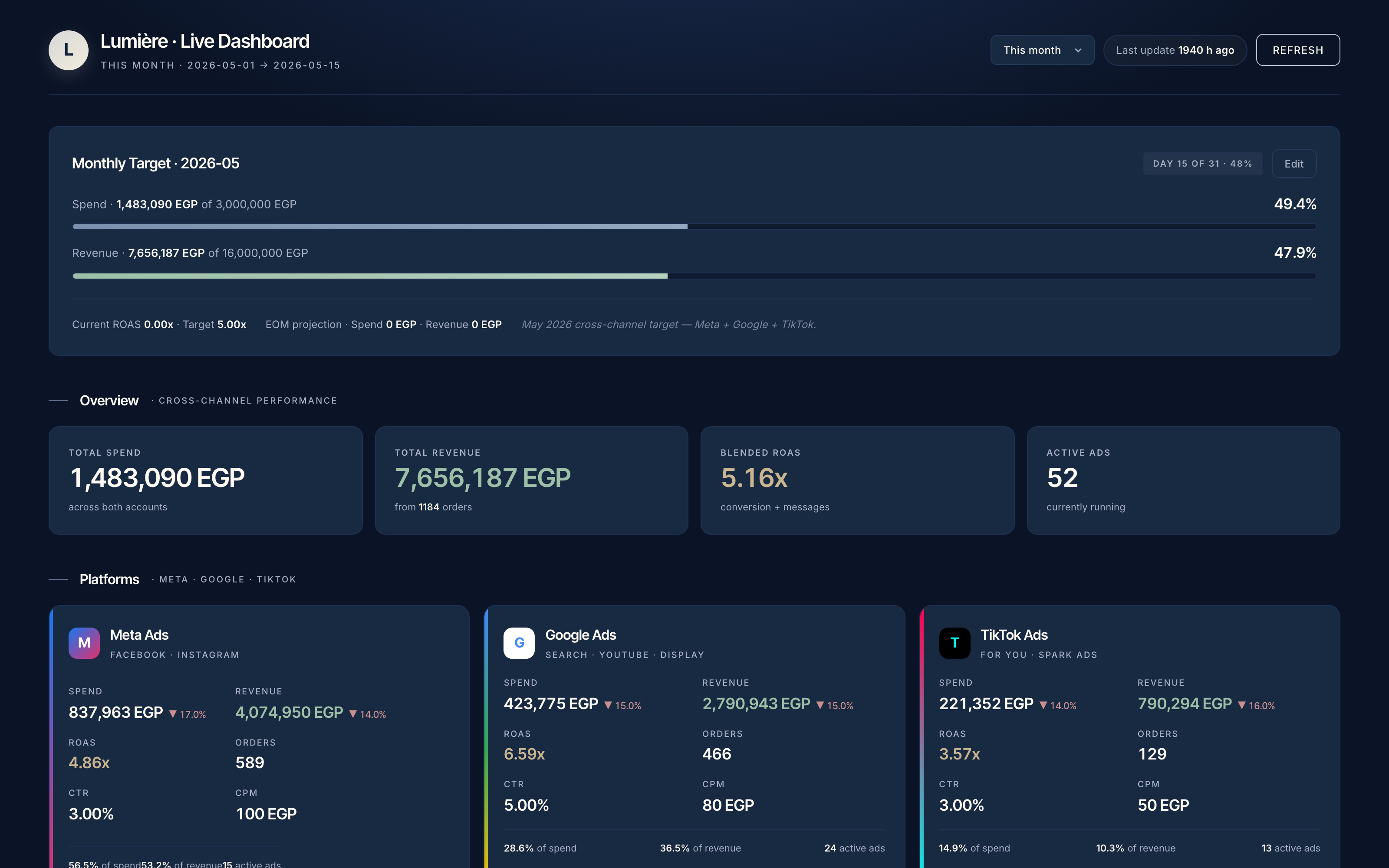The width and height of the screenshot is (1389, 868).
Task: Click the Last update 1940 h ago pill
Action: click(1175, 50)
